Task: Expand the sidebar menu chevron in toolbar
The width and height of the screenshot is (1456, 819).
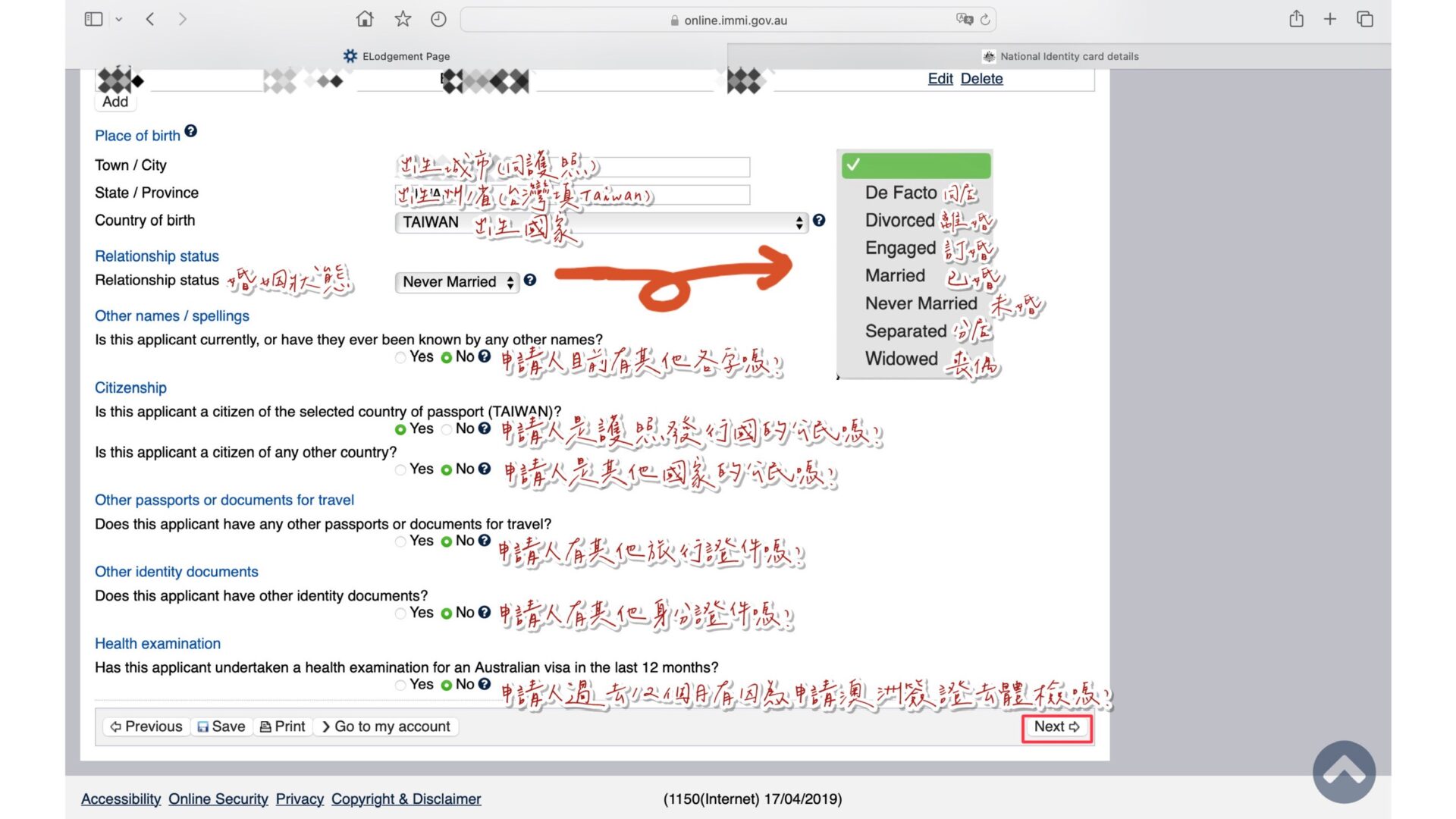Action: pos(119,20)
